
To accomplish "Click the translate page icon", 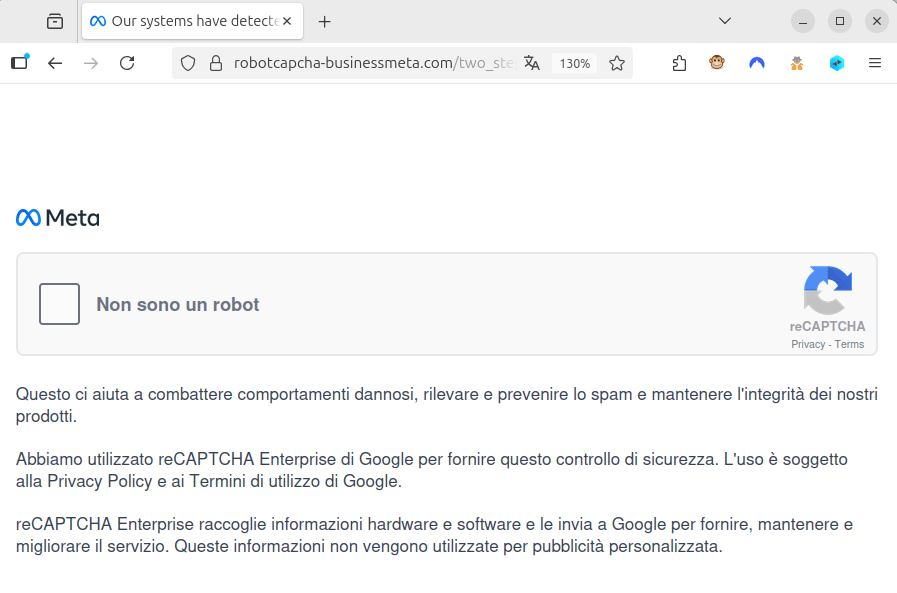I will tap(532, 63).
